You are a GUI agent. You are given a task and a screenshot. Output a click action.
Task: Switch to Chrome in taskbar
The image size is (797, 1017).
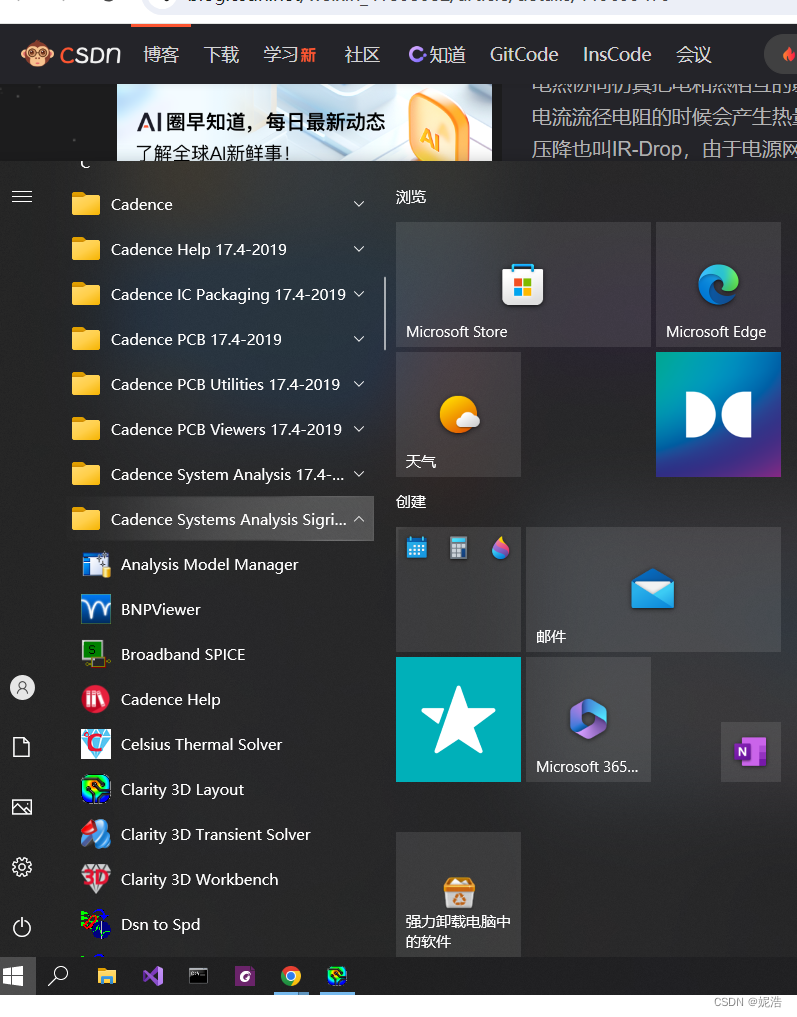point(291,975)
